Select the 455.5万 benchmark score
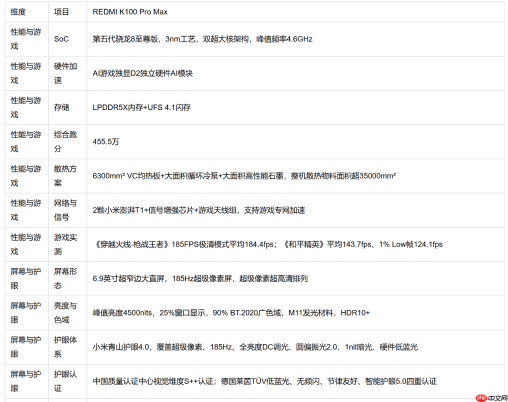This screenshot has width=508, height=402. pyautogui.click(x=106, y=142)
